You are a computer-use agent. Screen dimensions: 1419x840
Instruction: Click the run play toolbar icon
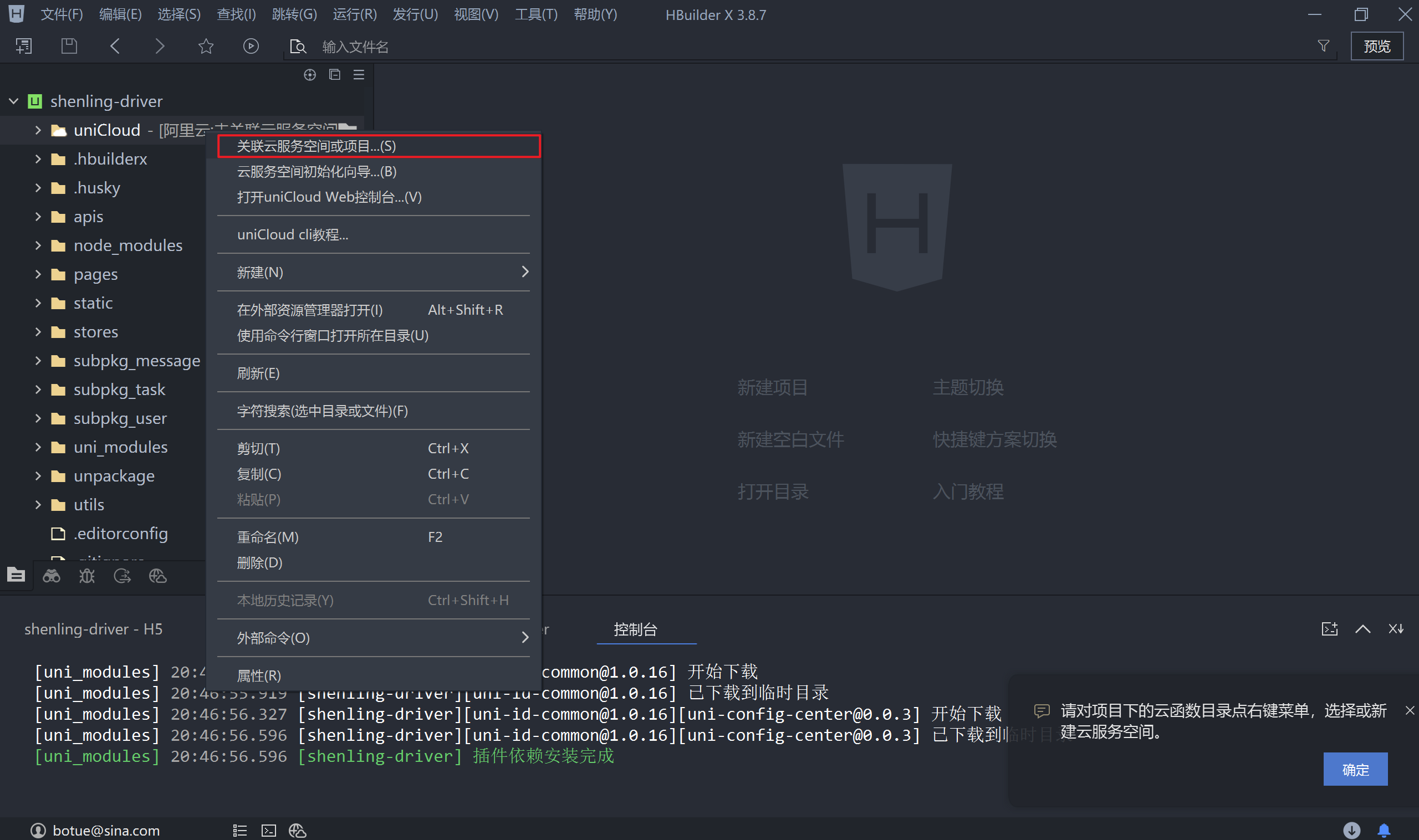(x=251, y=46)
